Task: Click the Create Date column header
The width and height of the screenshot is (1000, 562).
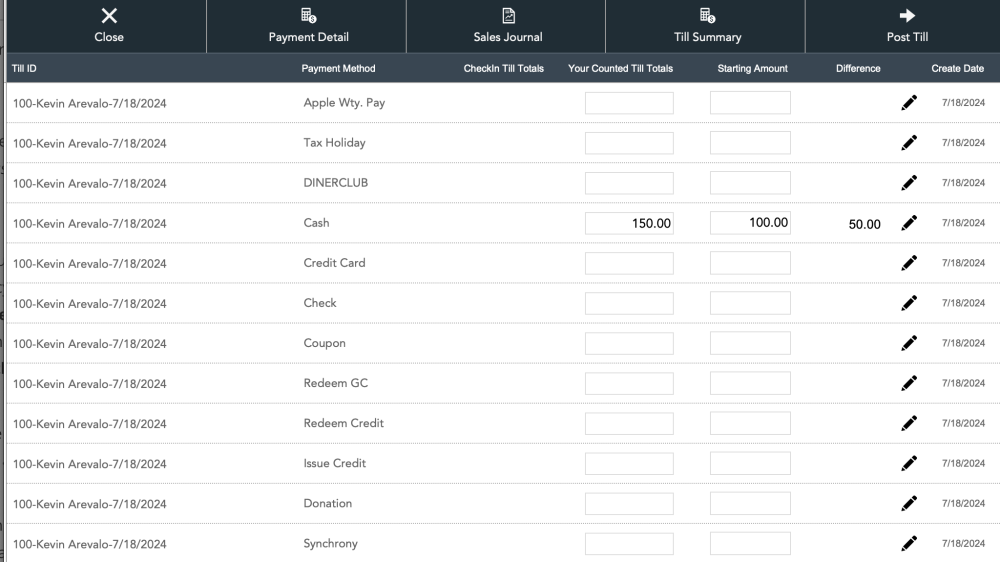Action: coord(957,68)
